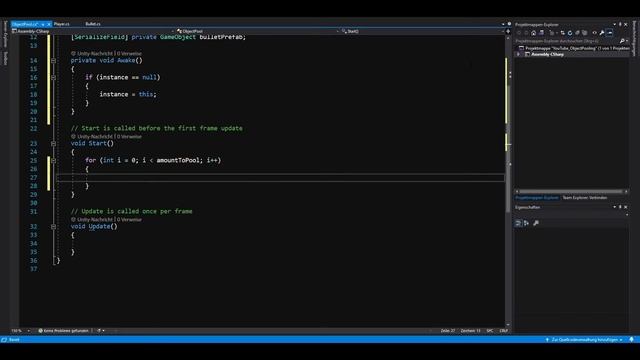Viewport: 640px width, 360px height.
Task: Click 'Zur Quellcodeverwaltung hinzufügen' in status bar
Action: click(584, 340)
